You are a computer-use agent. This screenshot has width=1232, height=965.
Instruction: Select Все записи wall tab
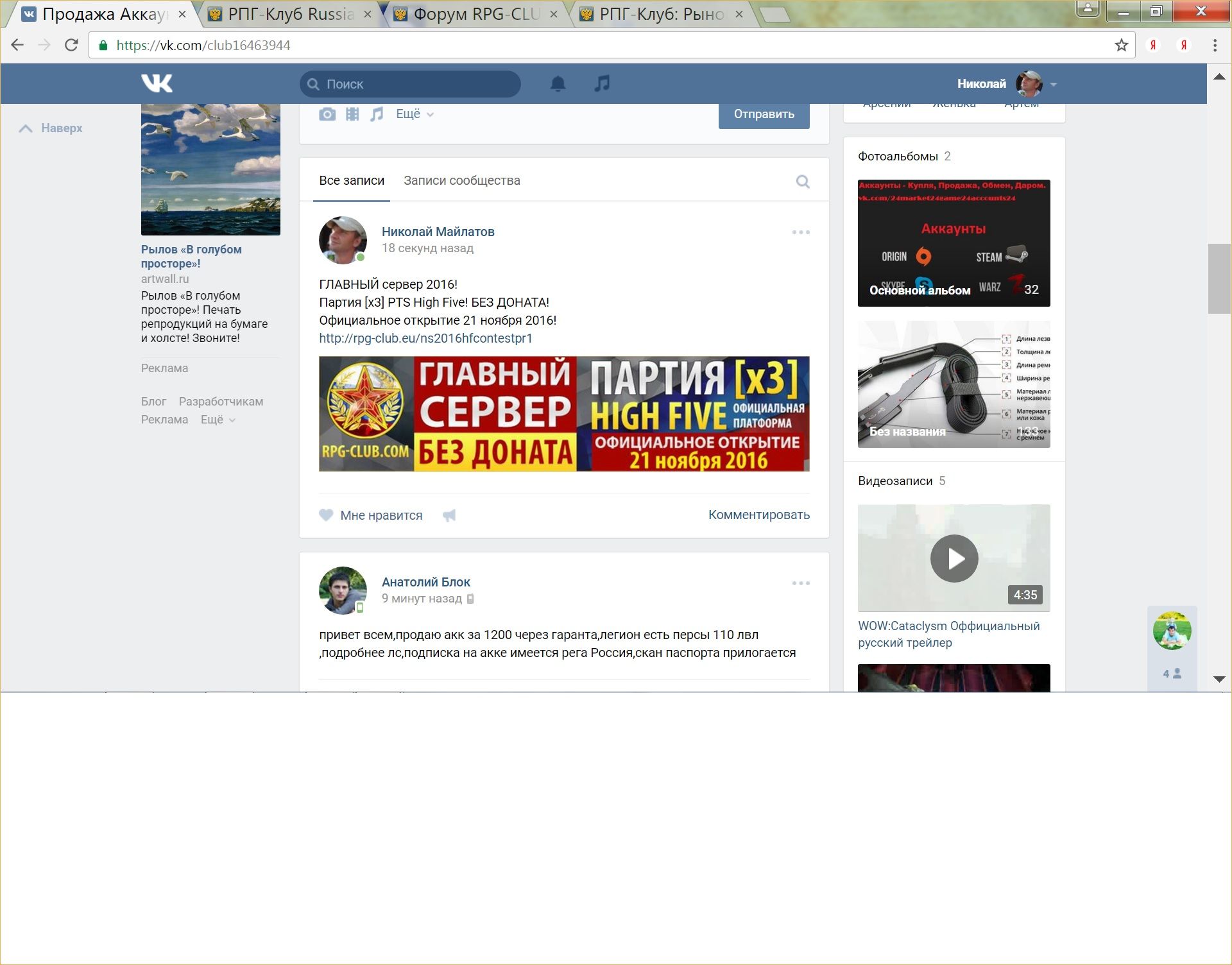pos(352,181)
